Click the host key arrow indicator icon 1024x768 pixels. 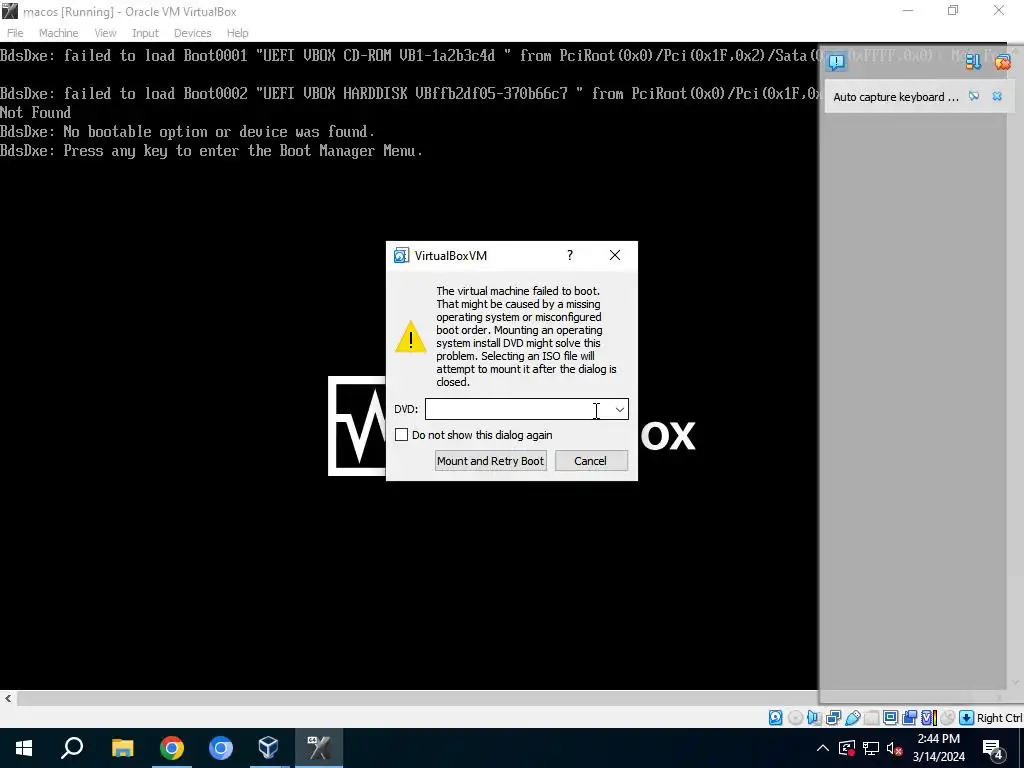[967, 718]
